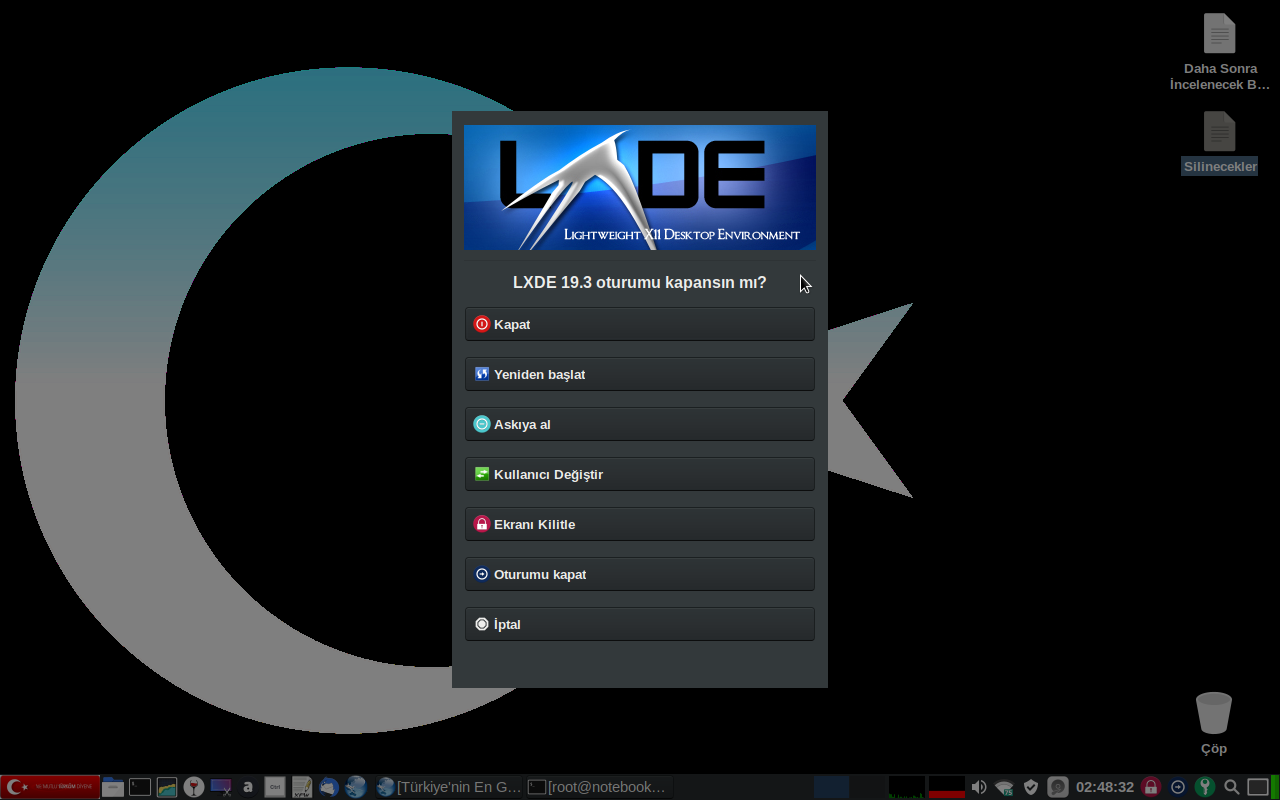Screen dimensions: 1280x800
Task: Switch to Türkiye'nin En G… window
Action: (x=449, y=787)
